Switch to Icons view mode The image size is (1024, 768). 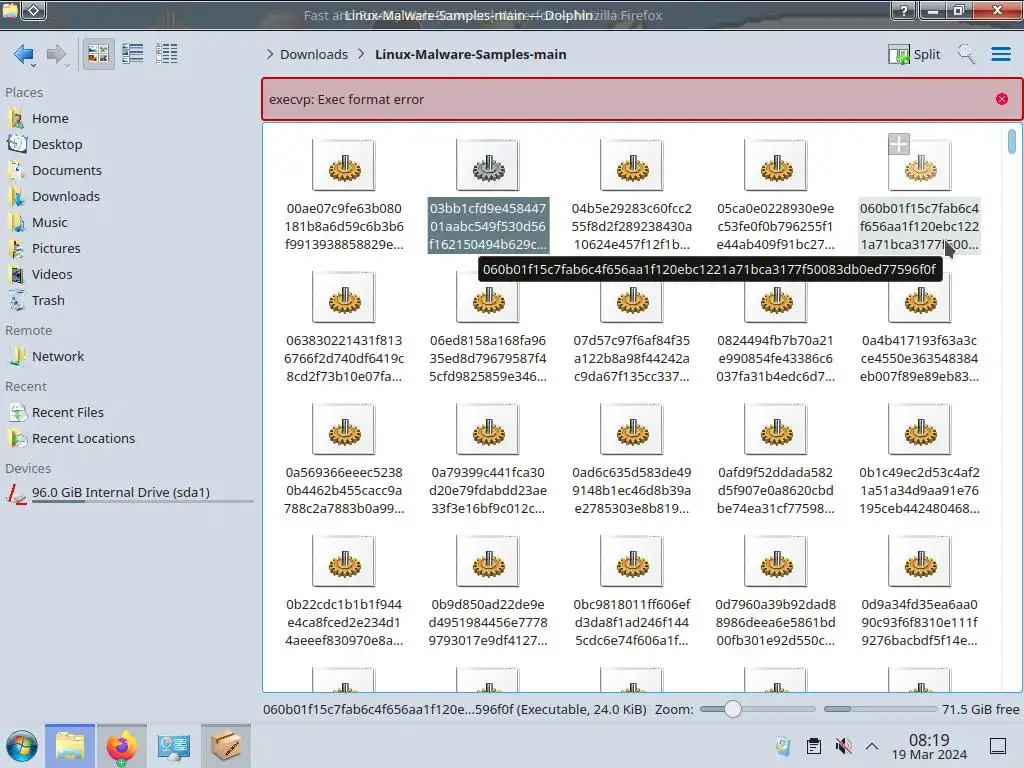tap(98, 54)
